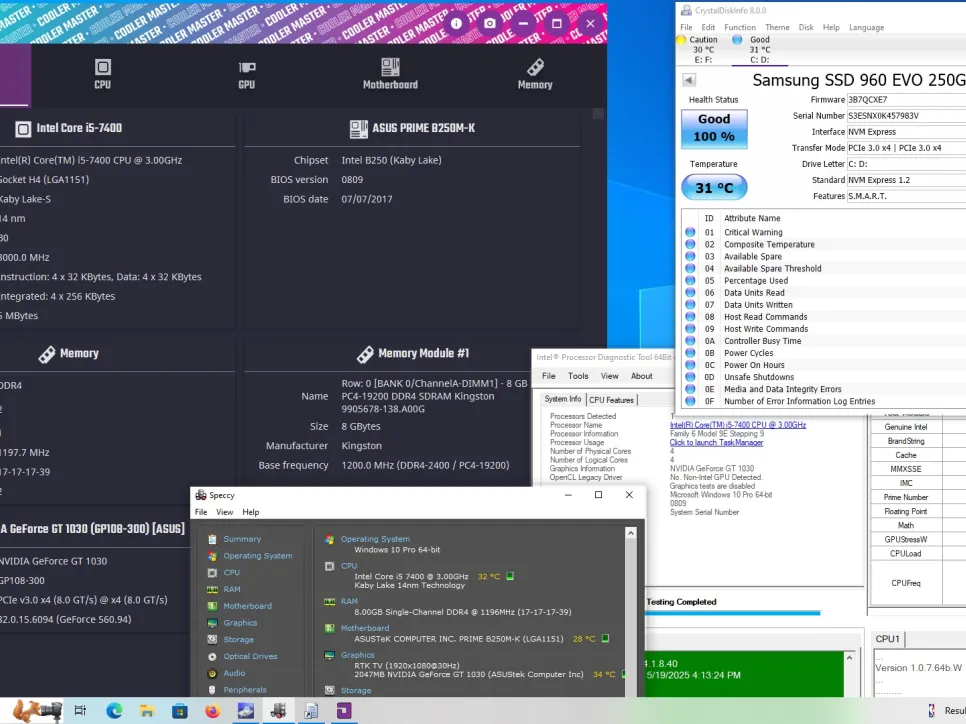The width and height of the screenshot is (966, 724).
Task: Click to launch Task Manager link
Action: (716, 442)
